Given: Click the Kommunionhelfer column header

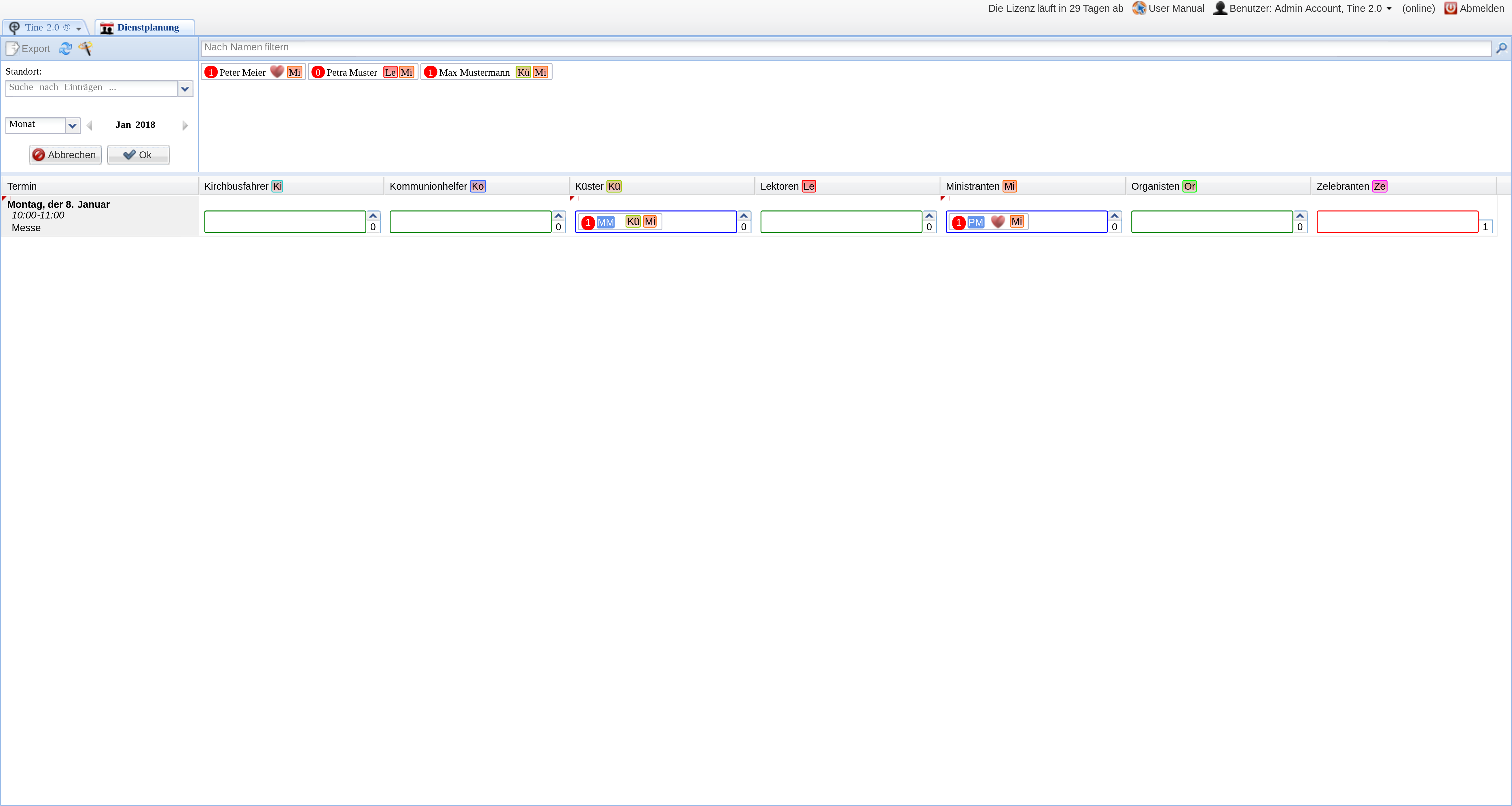Looking at the screenshot, I should (x=477, y=186).
